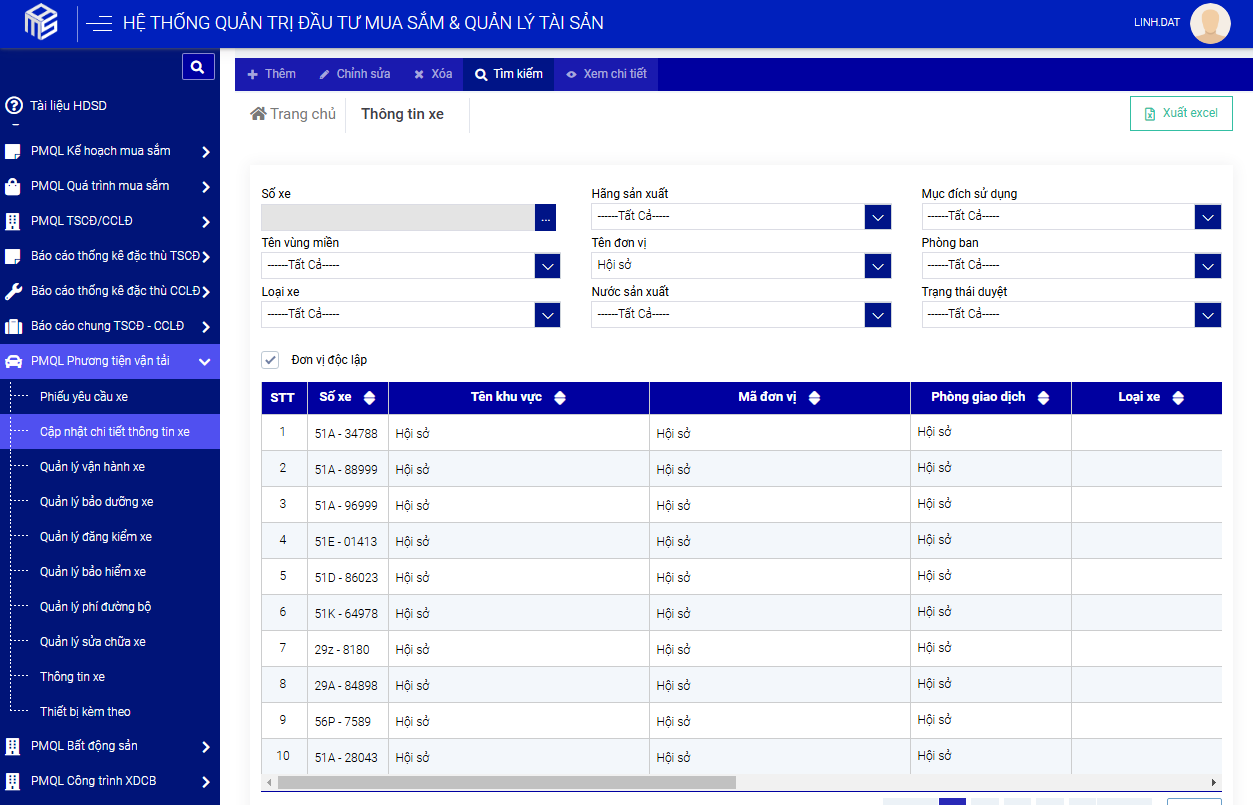The width and height of the screenshot is (1253, 805).
Task: Click the hamburger menu icon in header
Action: pos(99,24)
